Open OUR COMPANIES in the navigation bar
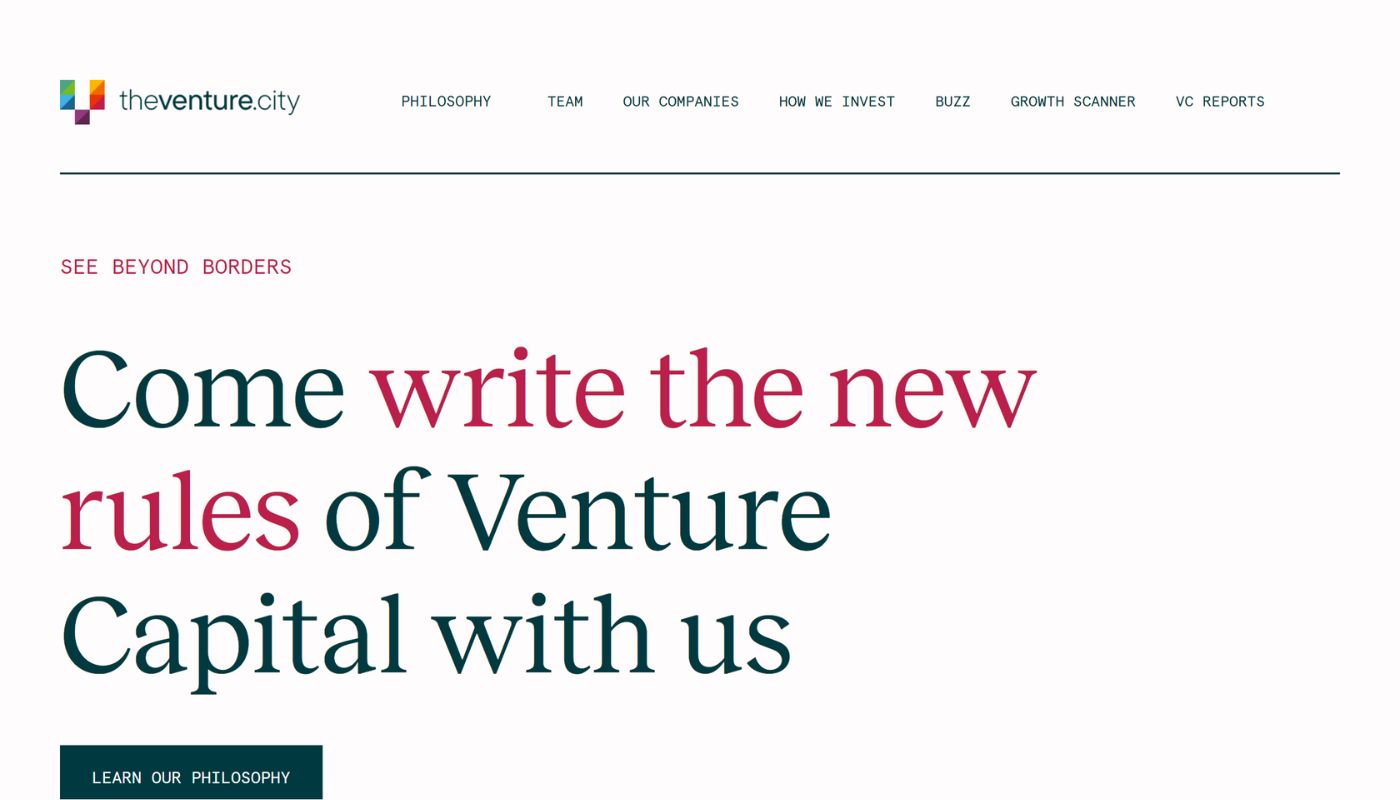Image resolution: width=1400 pixels, height=800 pixels. [x=681, y=101]
